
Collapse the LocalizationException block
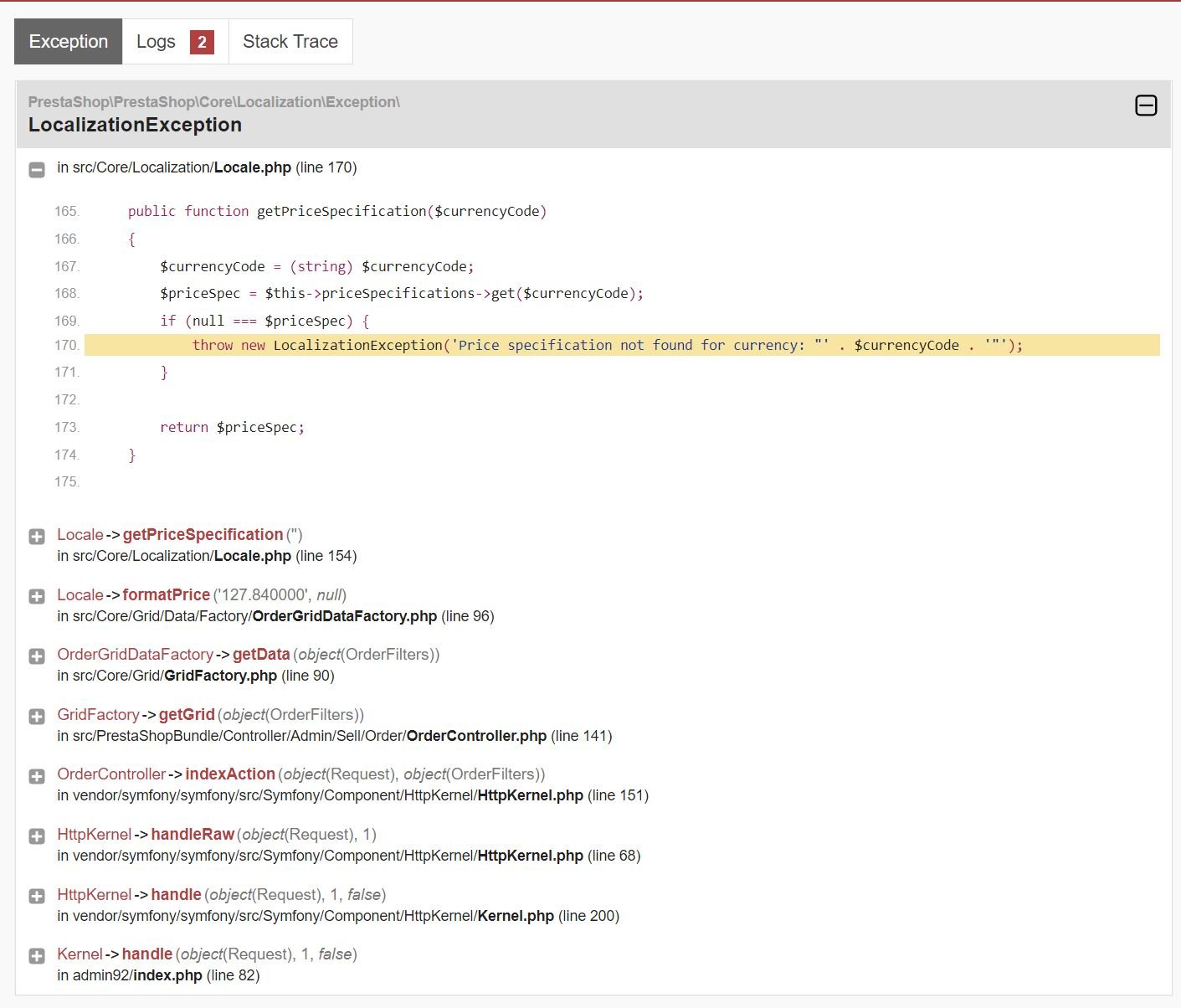[1146, 105]
